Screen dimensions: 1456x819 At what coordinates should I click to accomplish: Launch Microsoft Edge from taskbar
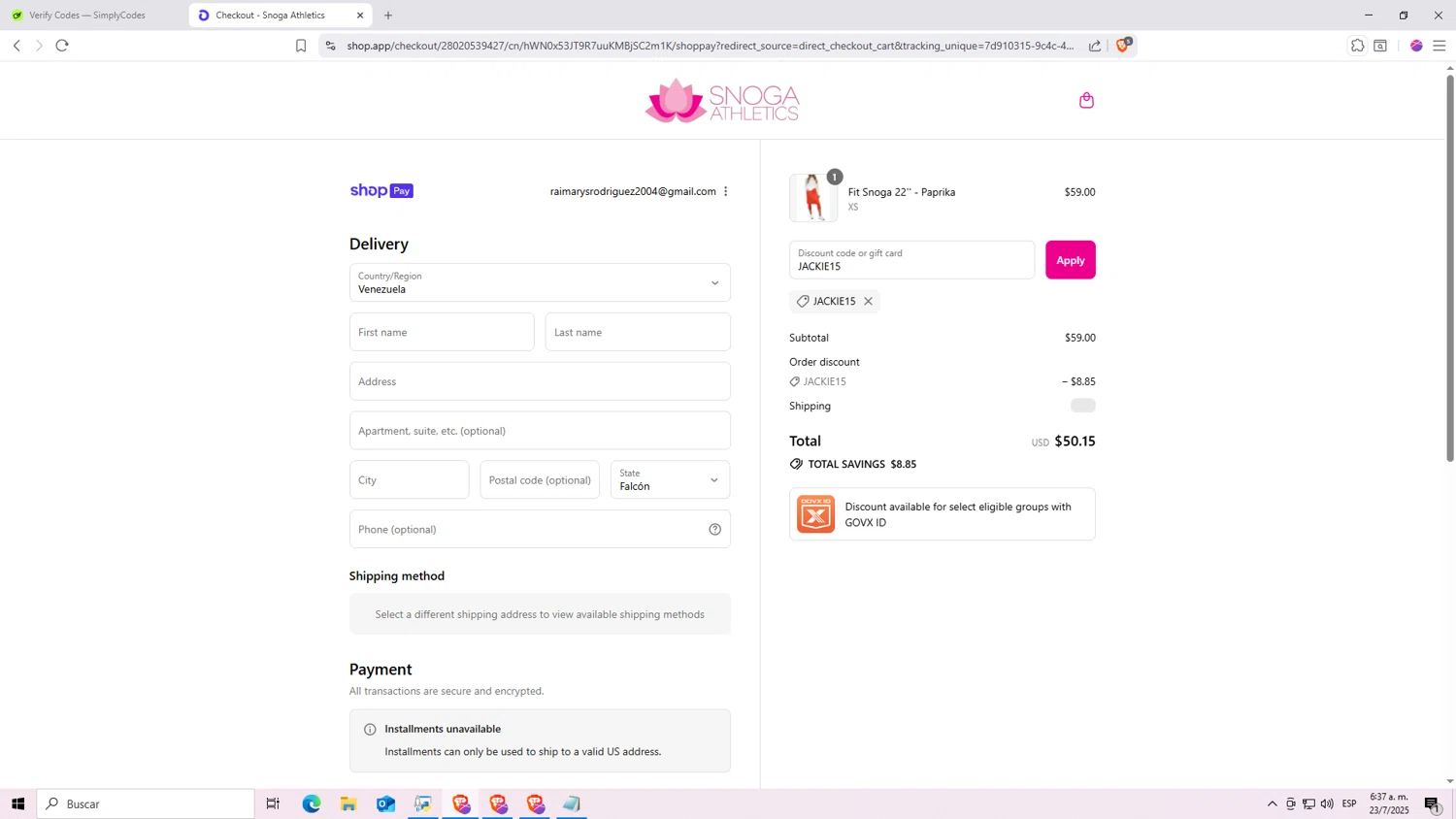312,803
